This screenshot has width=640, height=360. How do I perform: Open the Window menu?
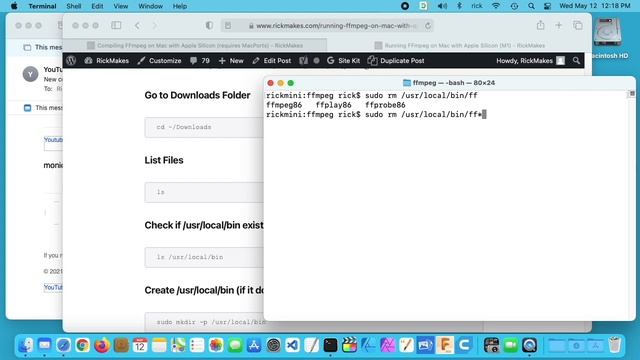pos(150,6)
